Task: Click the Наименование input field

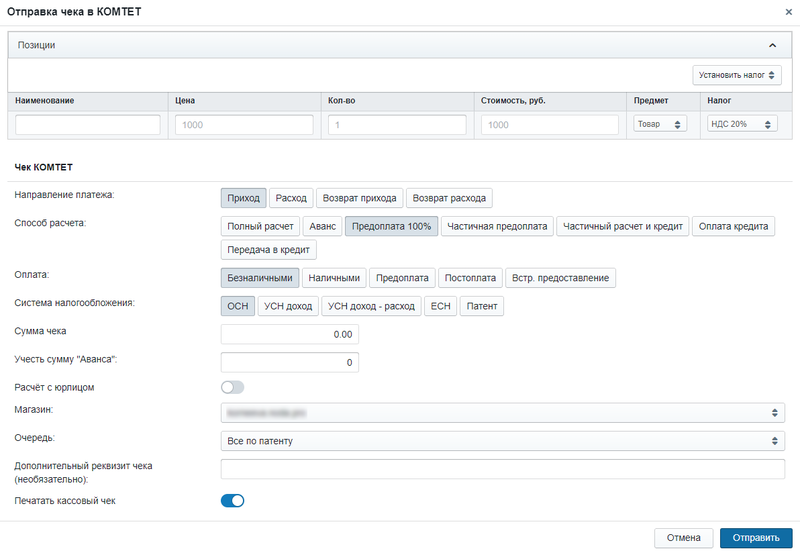Action: tap(88, 125)
